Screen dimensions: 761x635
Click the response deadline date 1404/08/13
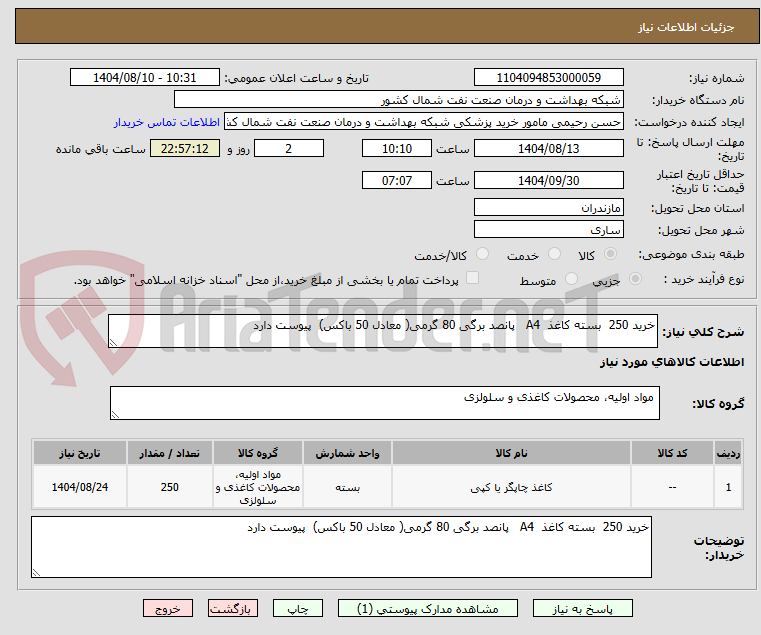pyautogui.click(x=548, y=149)
